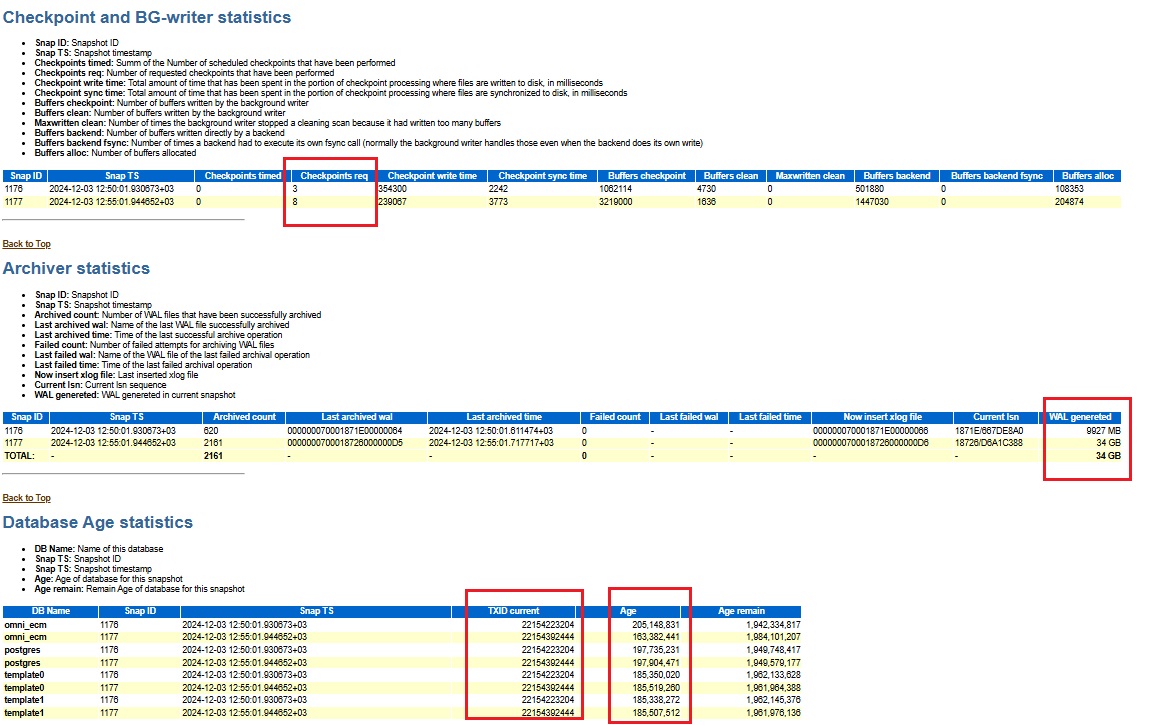Click the Last archived wal column header

pos(355,417)
